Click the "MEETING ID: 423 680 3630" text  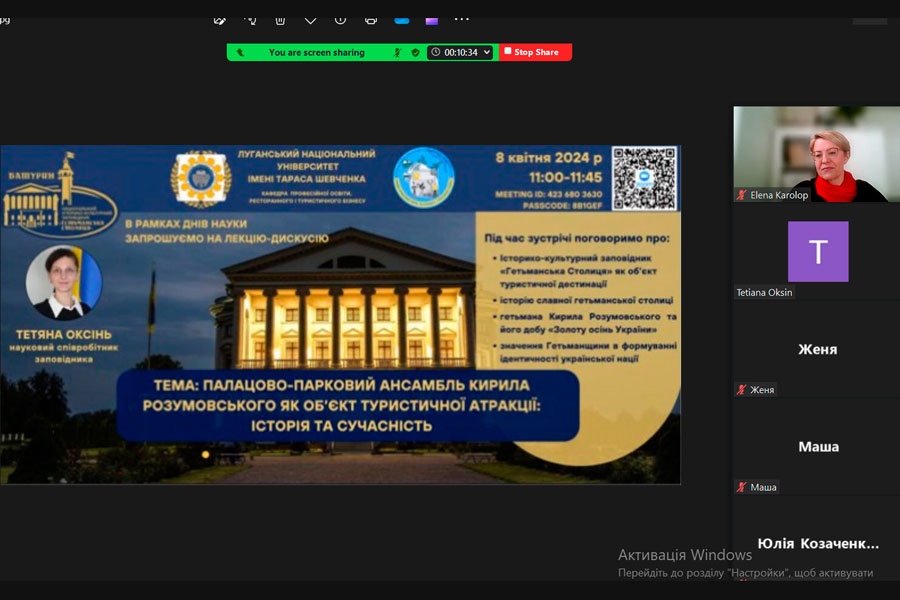[548, 194]
